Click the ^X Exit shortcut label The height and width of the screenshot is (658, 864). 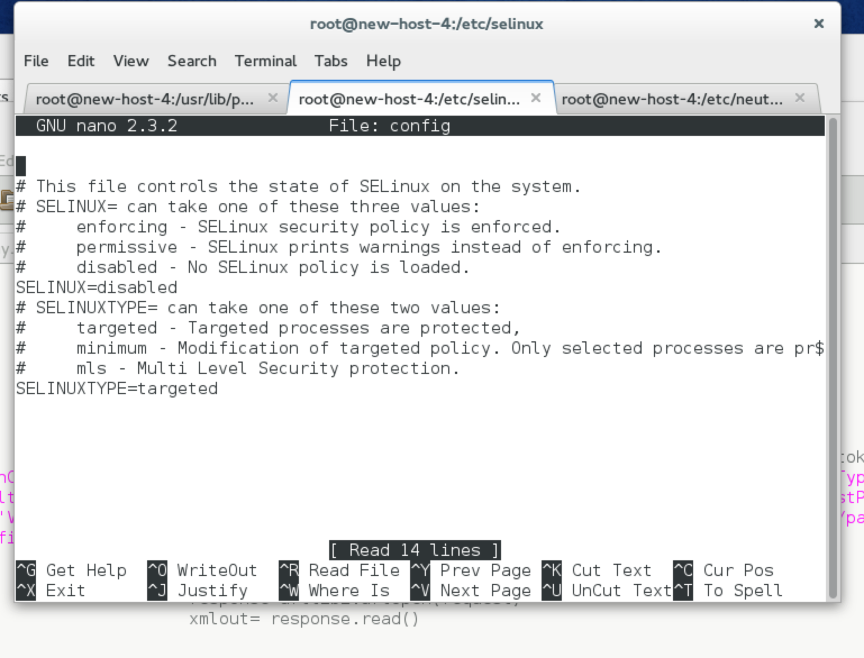48,590
